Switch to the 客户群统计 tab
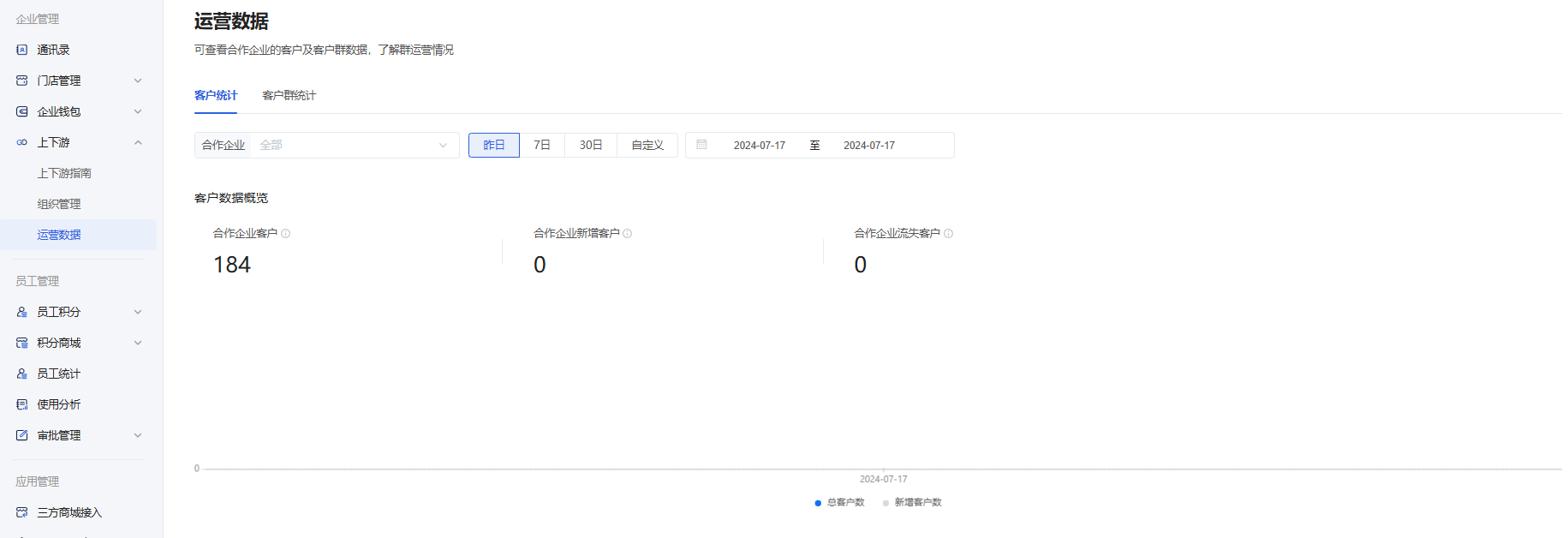The image size is (1568, 538). [289, 95]
